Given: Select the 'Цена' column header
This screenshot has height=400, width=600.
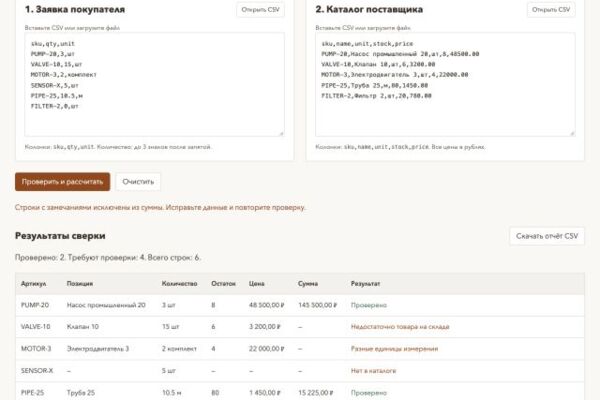Looking at the screenshot, I should [x=256, y=284].
